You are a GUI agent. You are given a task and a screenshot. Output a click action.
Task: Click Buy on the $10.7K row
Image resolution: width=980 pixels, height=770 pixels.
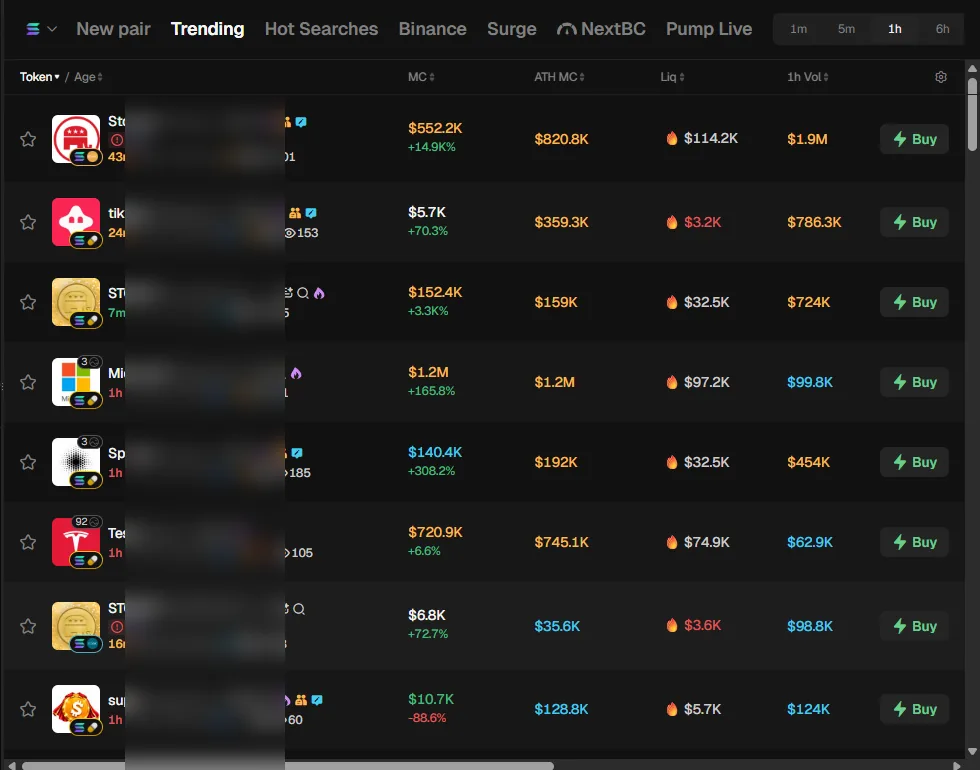point(914,709)
